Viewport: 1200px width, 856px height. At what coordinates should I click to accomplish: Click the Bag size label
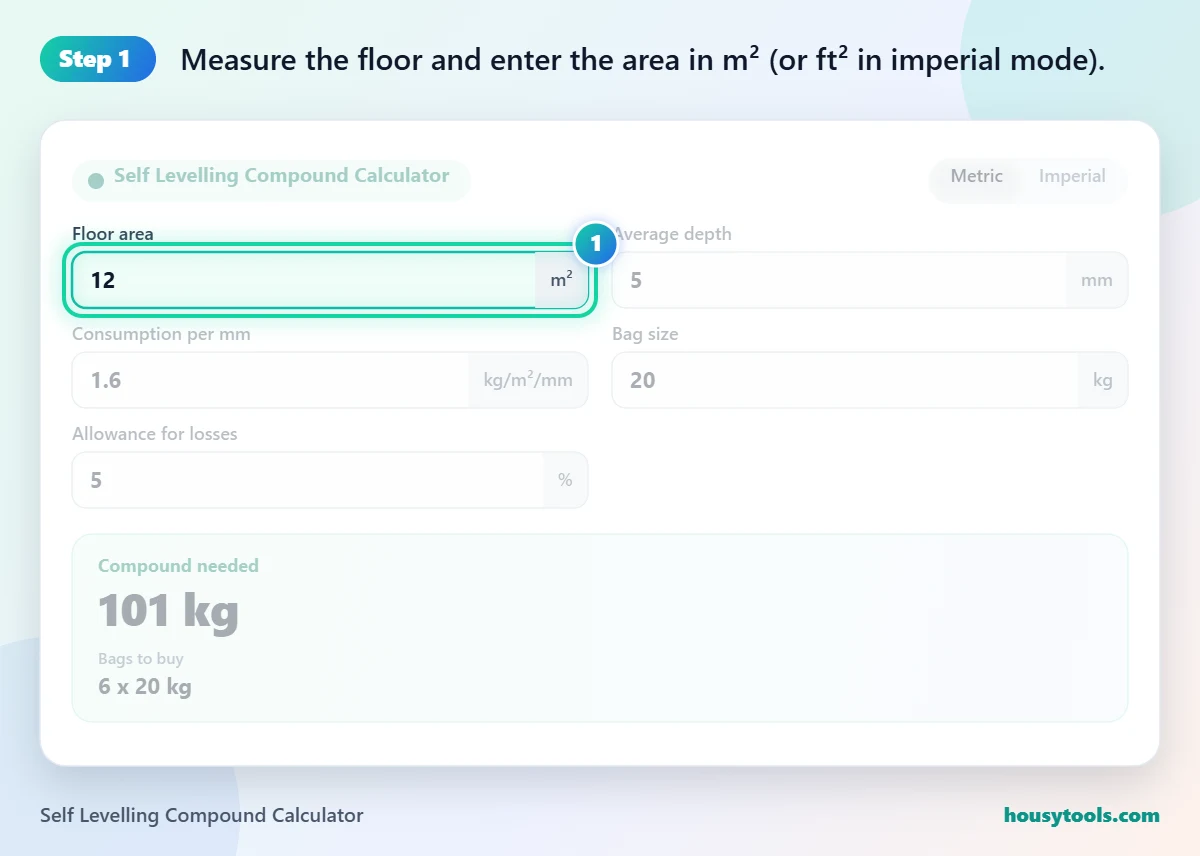(x=645, y=334)
